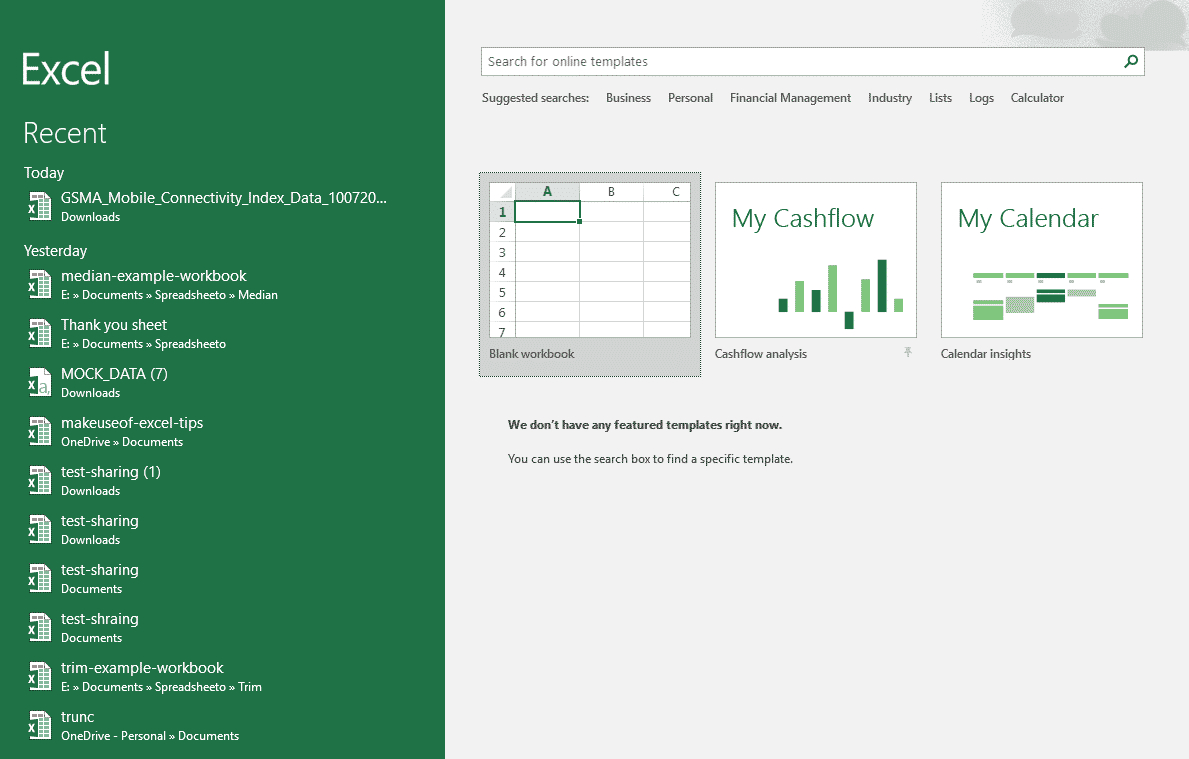This screenshot has width=1189, height=759.
Task: Click the median-example-workbook file icon
Action: point(40,284)
